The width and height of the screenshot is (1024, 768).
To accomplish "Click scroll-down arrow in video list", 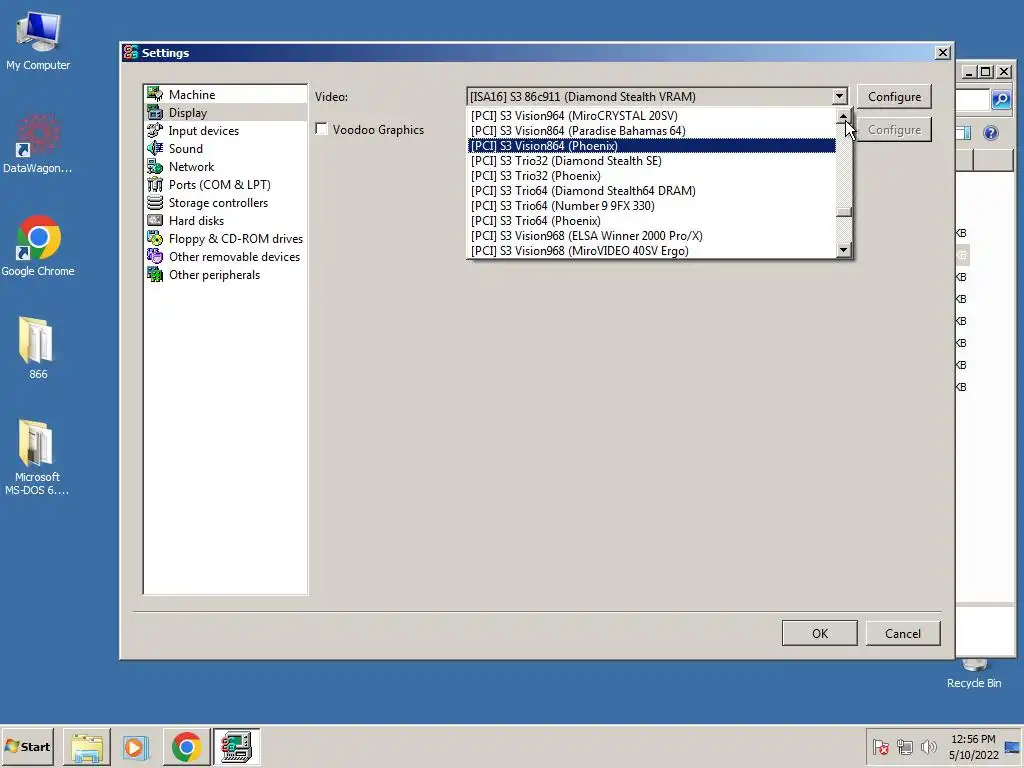I will tap(844, 250).
